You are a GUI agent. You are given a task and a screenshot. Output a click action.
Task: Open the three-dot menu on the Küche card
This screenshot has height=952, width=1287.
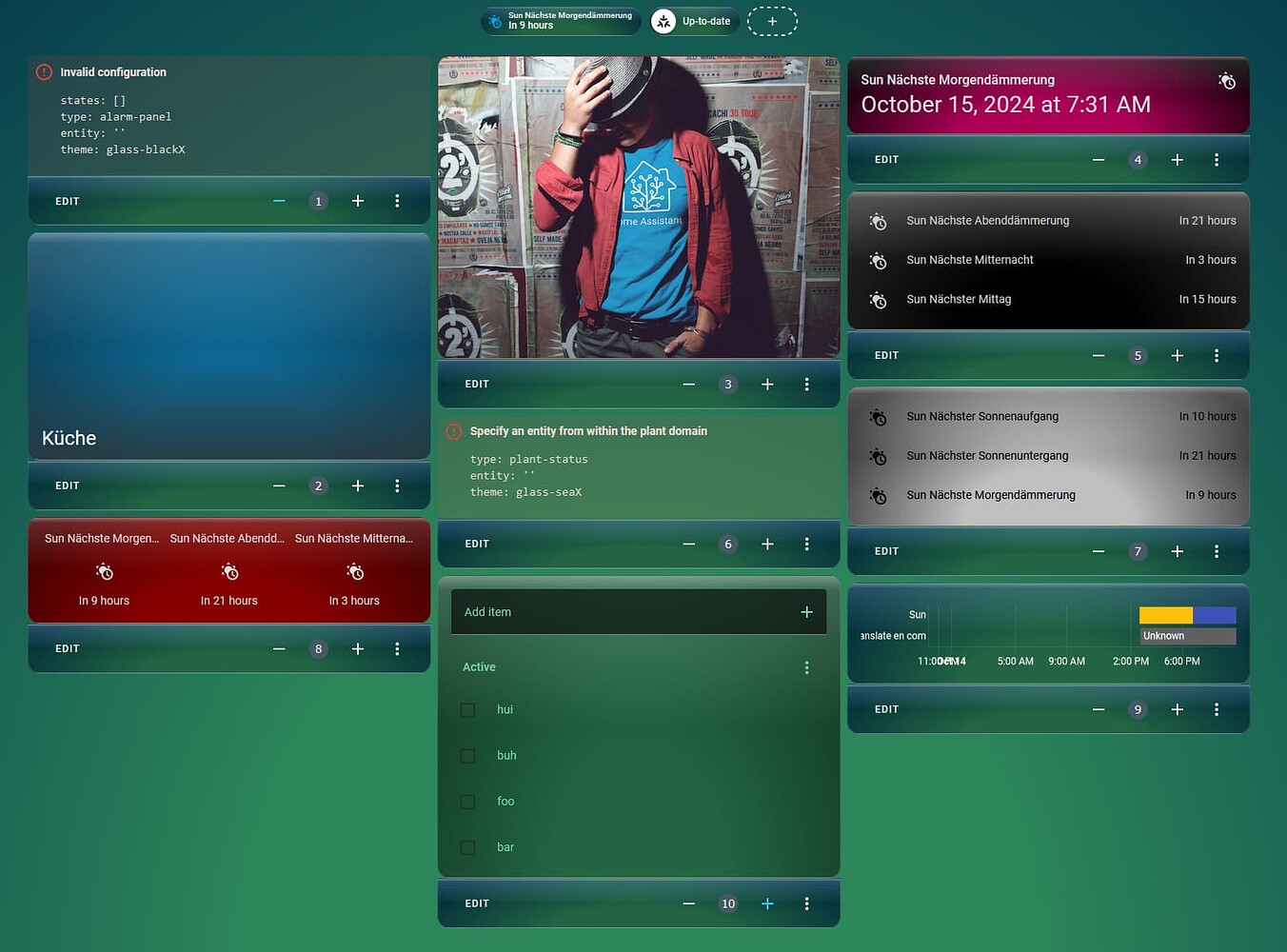pos(397,486)
